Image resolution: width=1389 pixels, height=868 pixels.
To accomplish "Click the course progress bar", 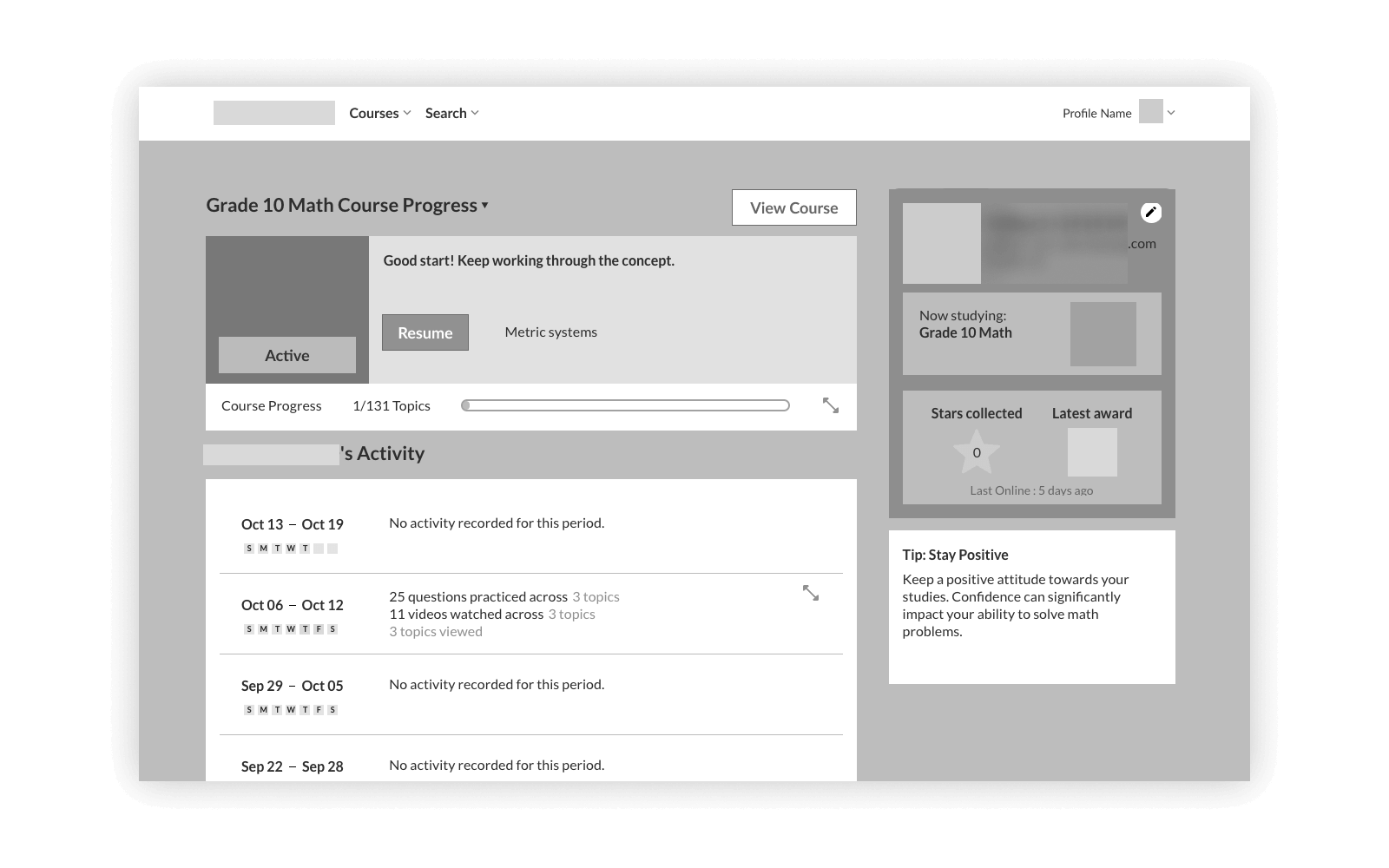I will click(x=625, y=405).
